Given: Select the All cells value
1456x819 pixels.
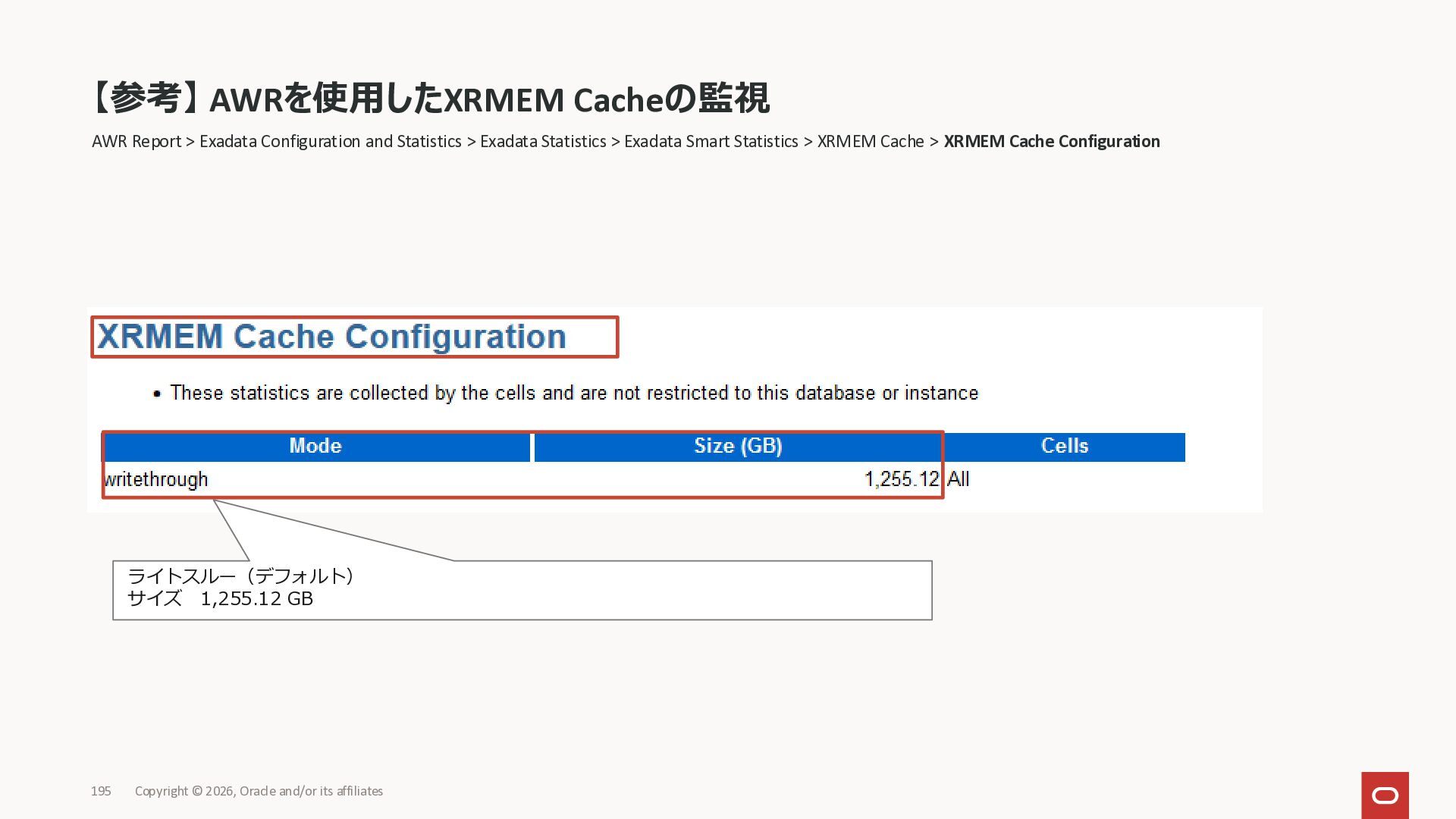Looking at the screenshot, I should (959, 479).
